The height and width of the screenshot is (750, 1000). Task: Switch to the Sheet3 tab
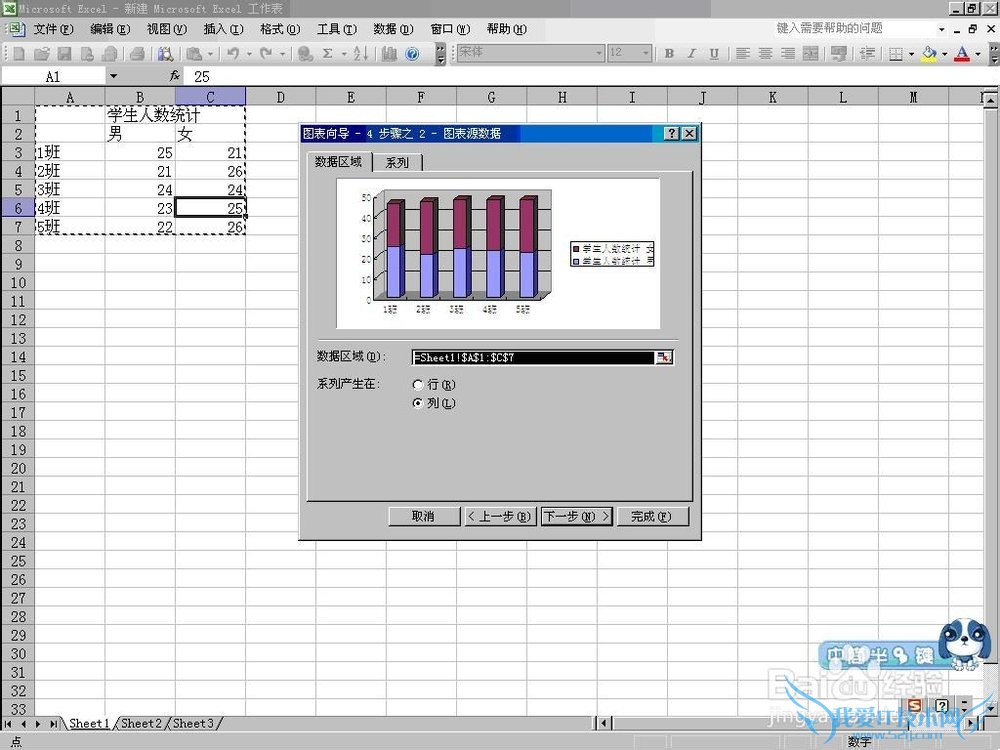click(x=193, y=723)
